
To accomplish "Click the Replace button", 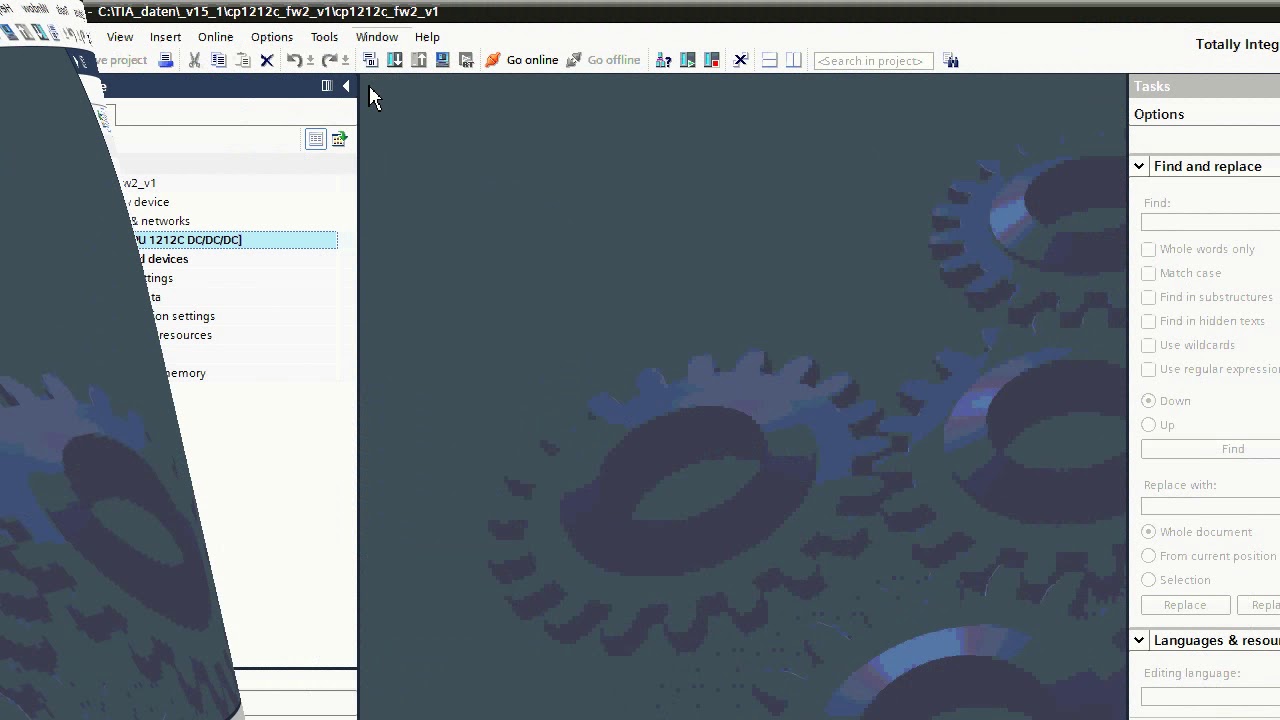I will click(x=1185, y=605).
